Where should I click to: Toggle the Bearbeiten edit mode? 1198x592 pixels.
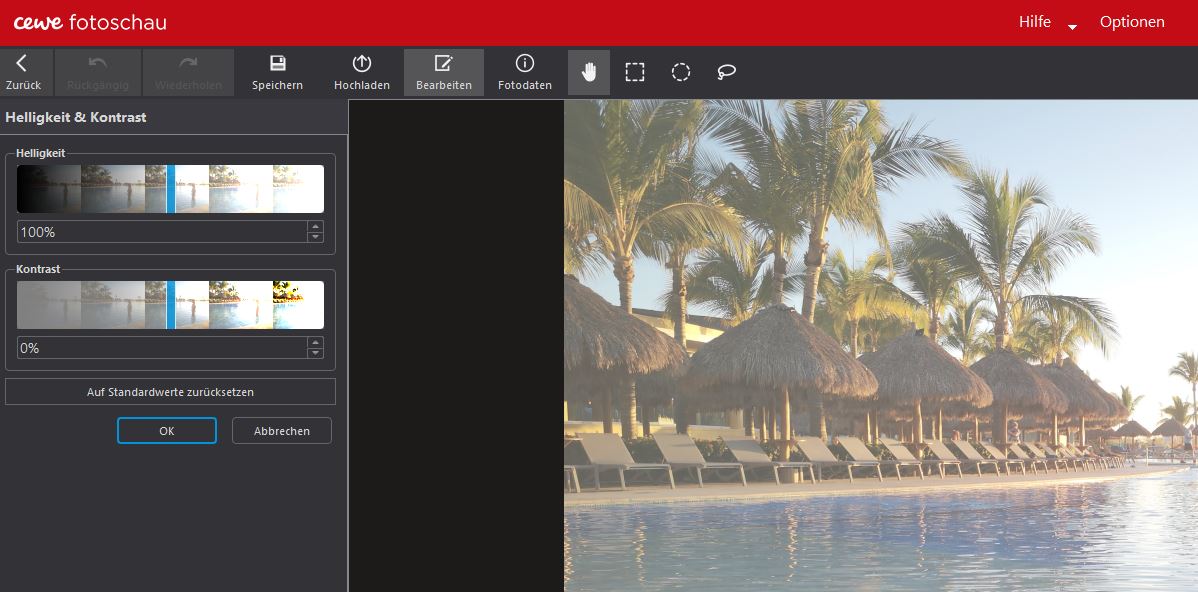coord(443,64)
